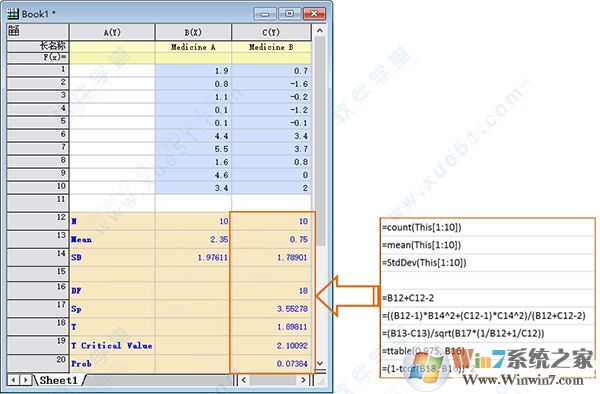Click the horizontal scrollbar right arrow

303,380
